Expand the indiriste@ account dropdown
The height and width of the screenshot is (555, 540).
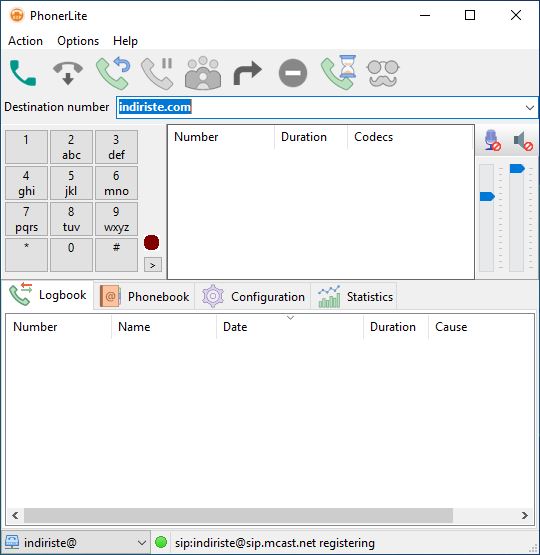coord(142,542)
